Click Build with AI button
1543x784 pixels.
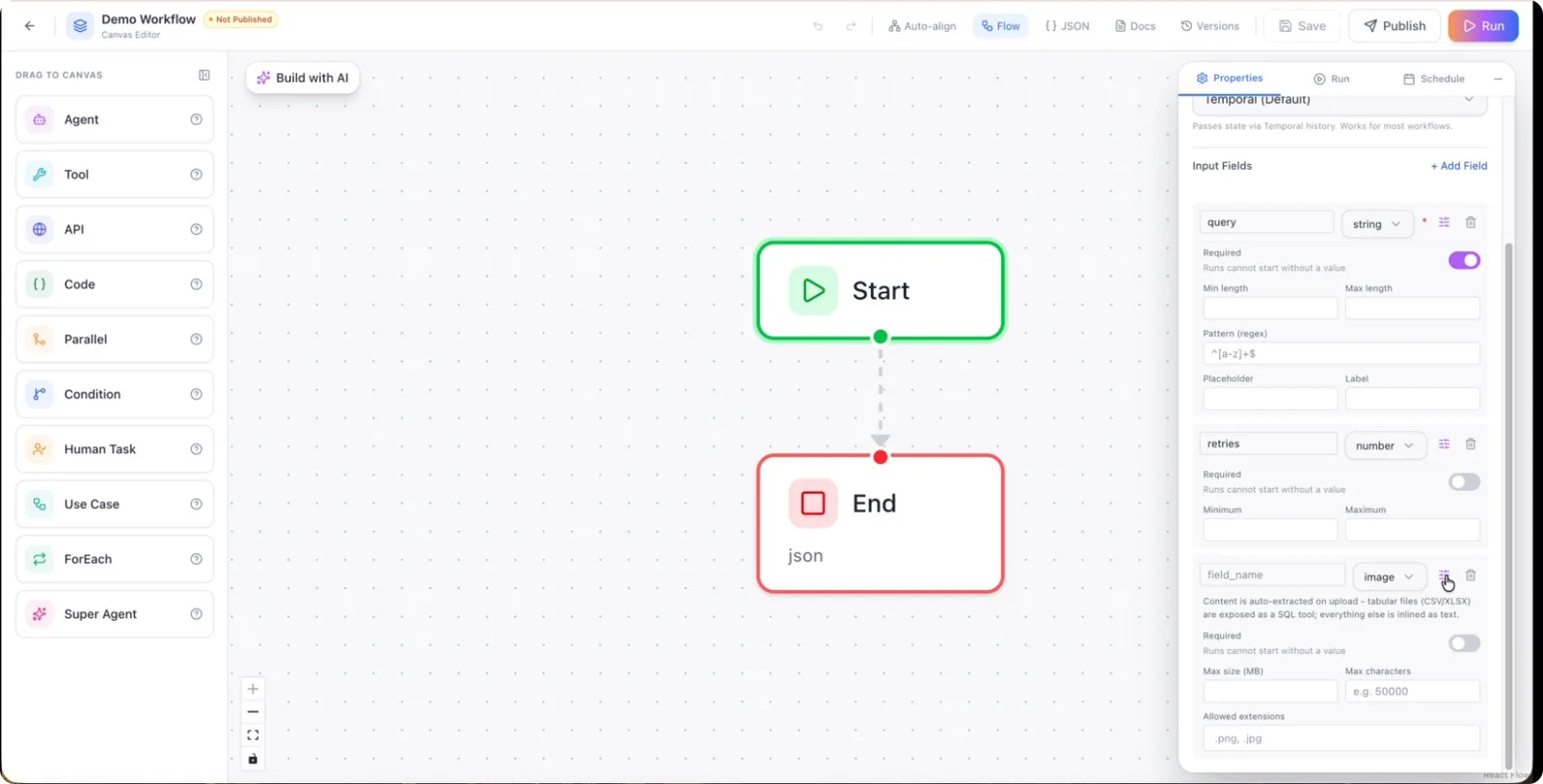pyautogui.click(x=303, y=78)
